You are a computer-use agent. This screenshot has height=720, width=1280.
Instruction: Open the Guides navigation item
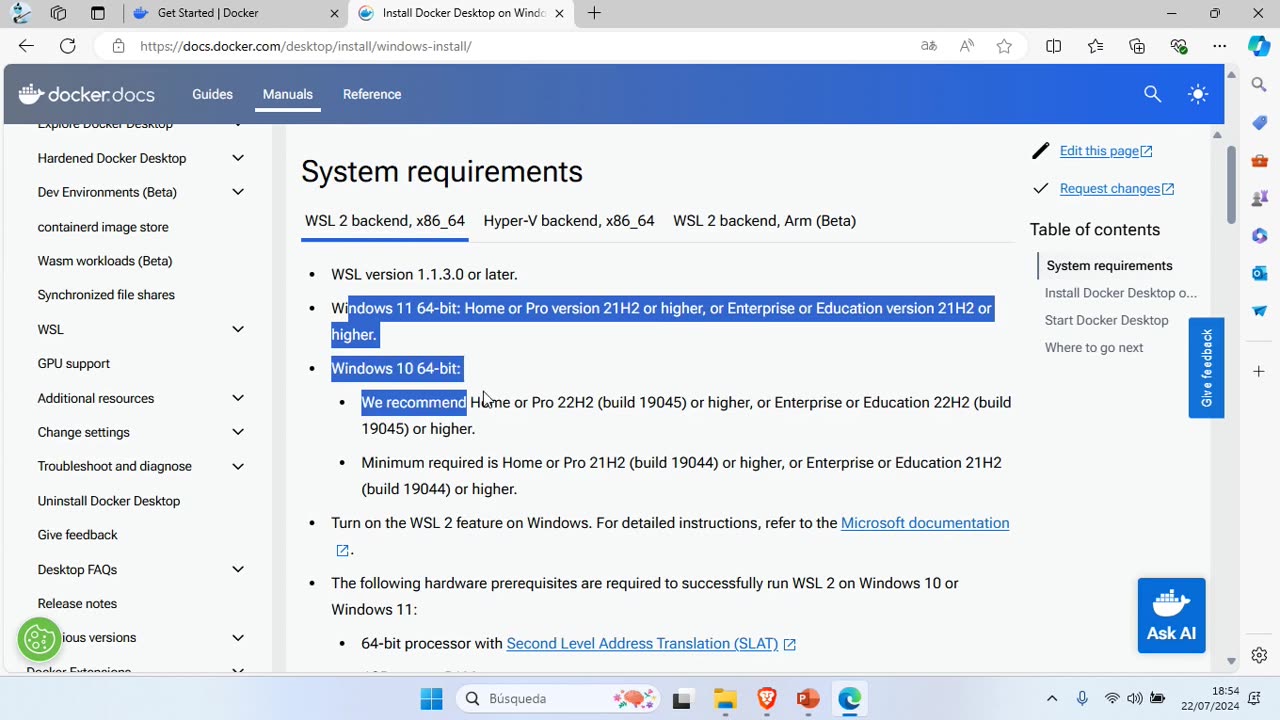coord(212,94)
